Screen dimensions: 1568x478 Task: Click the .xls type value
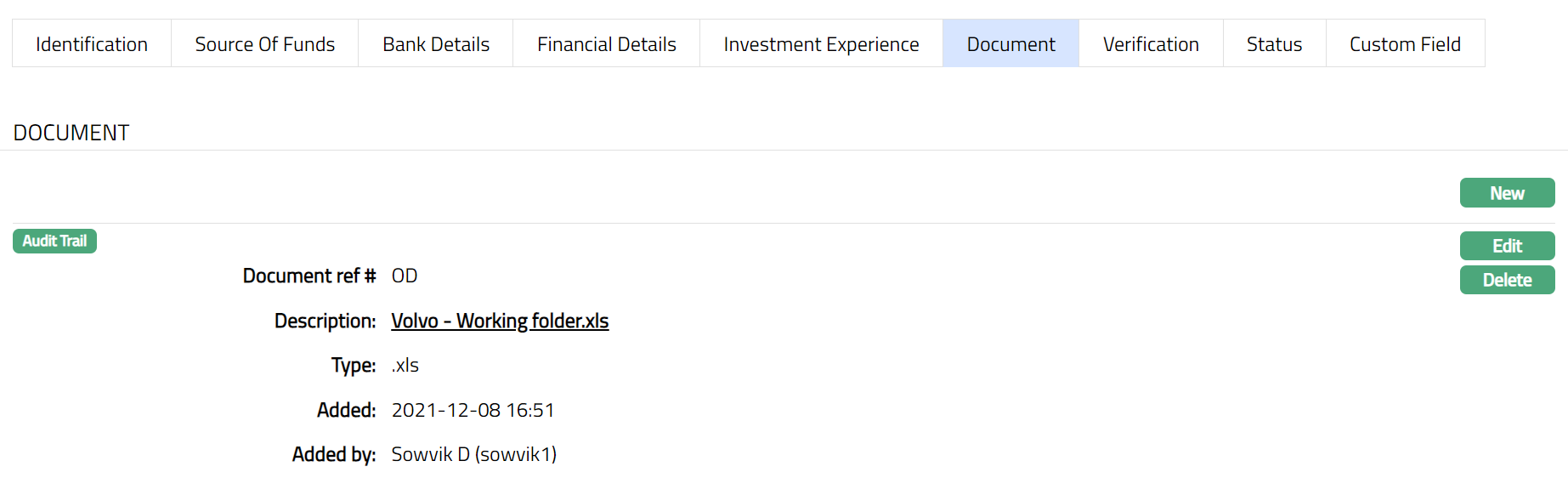pyautogui.click(x=405, y=366)
